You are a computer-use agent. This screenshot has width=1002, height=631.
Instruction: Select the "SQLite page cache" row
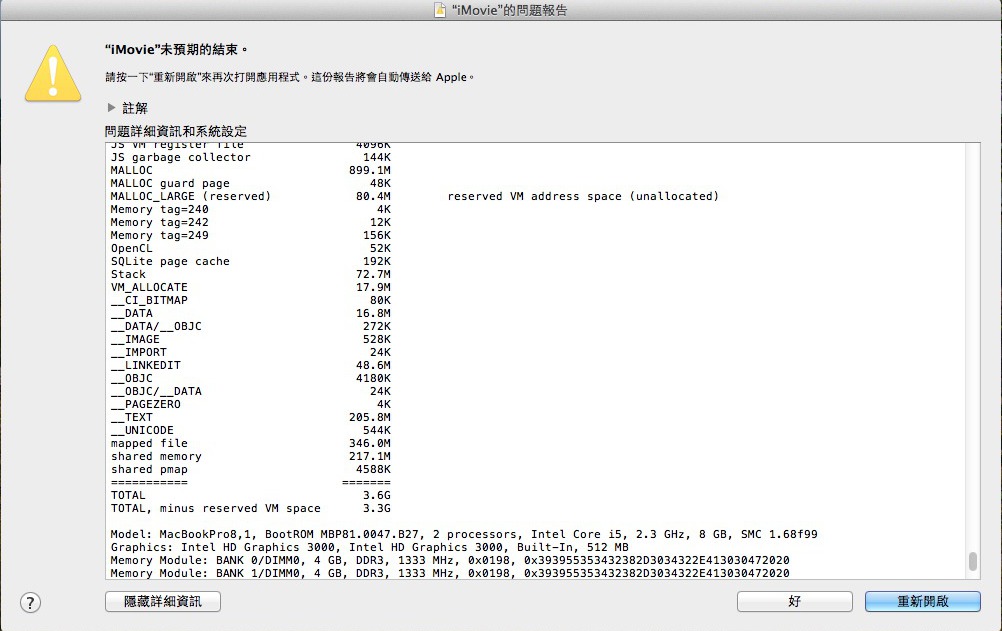tap(250, 261)
